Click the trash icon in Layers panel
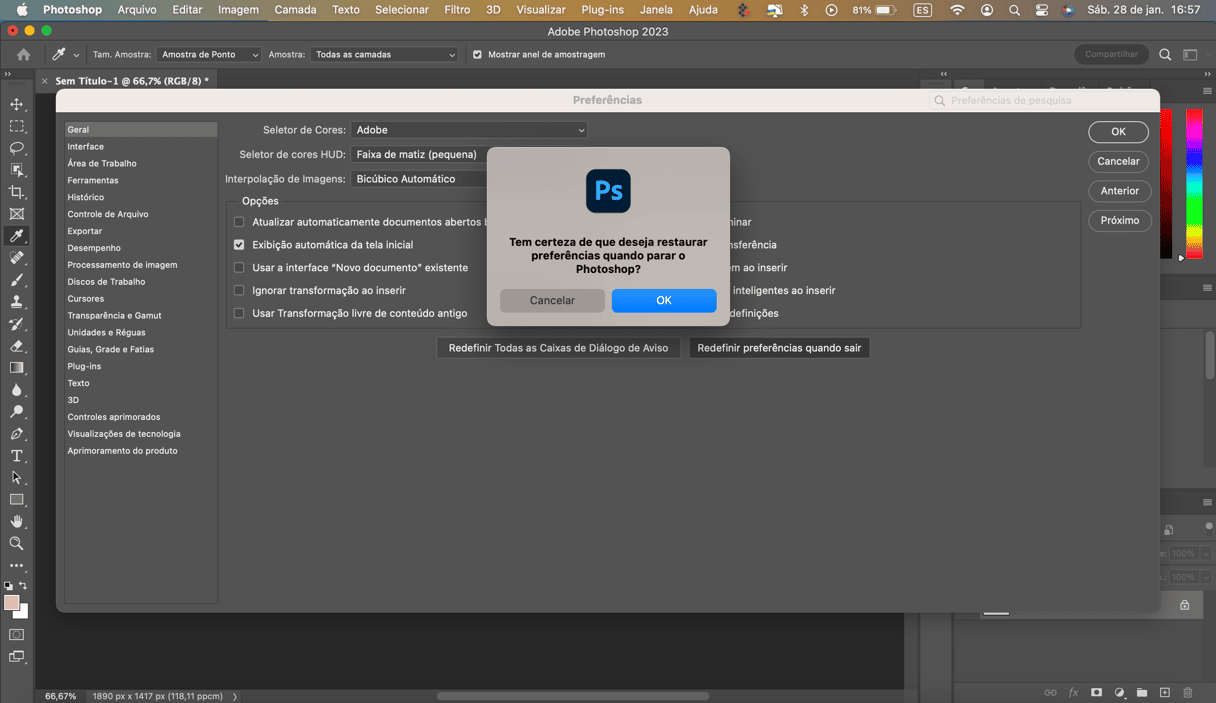This screenshot has width=1216, height=703. (x=1188, y=693)
